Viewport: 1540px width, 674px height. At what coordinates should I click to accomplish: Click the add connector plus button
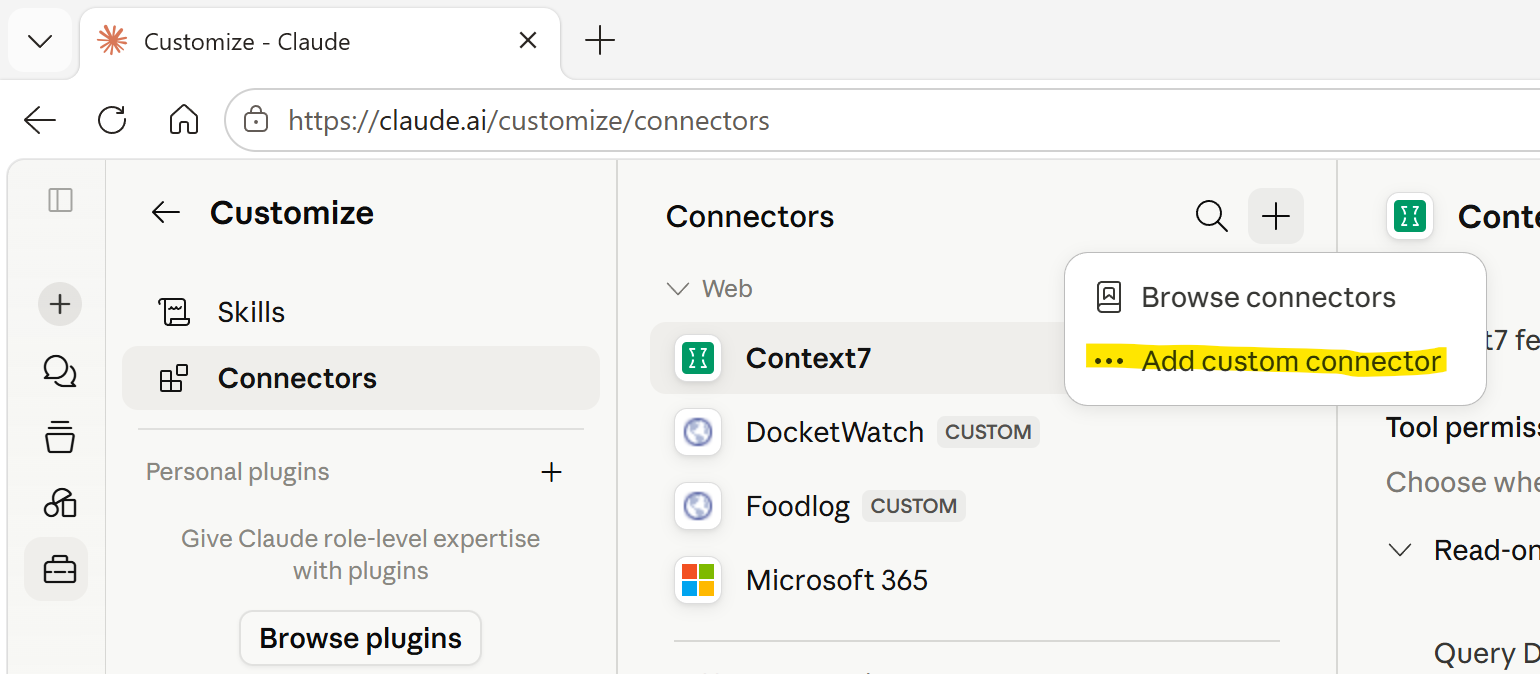pos(1276,216)
